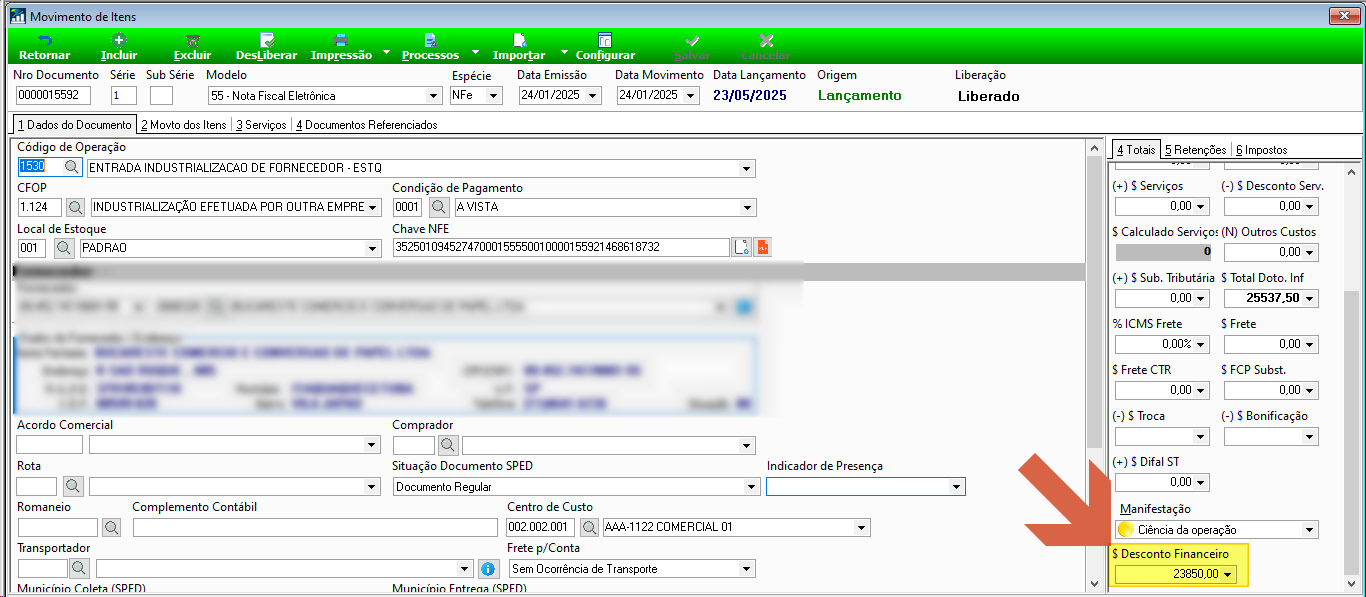Open the Importar dropdown arrow
The image size is (1366, 597).
(564, 52)
